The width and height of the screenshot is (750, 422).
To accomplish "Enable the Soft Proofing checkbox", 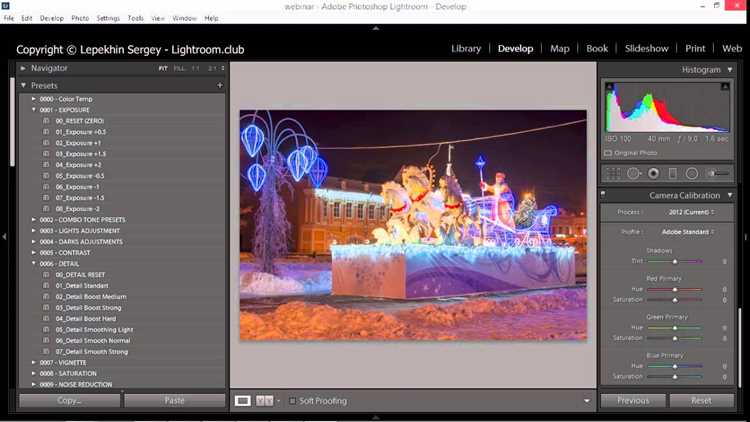I will [x=292, y=400].
